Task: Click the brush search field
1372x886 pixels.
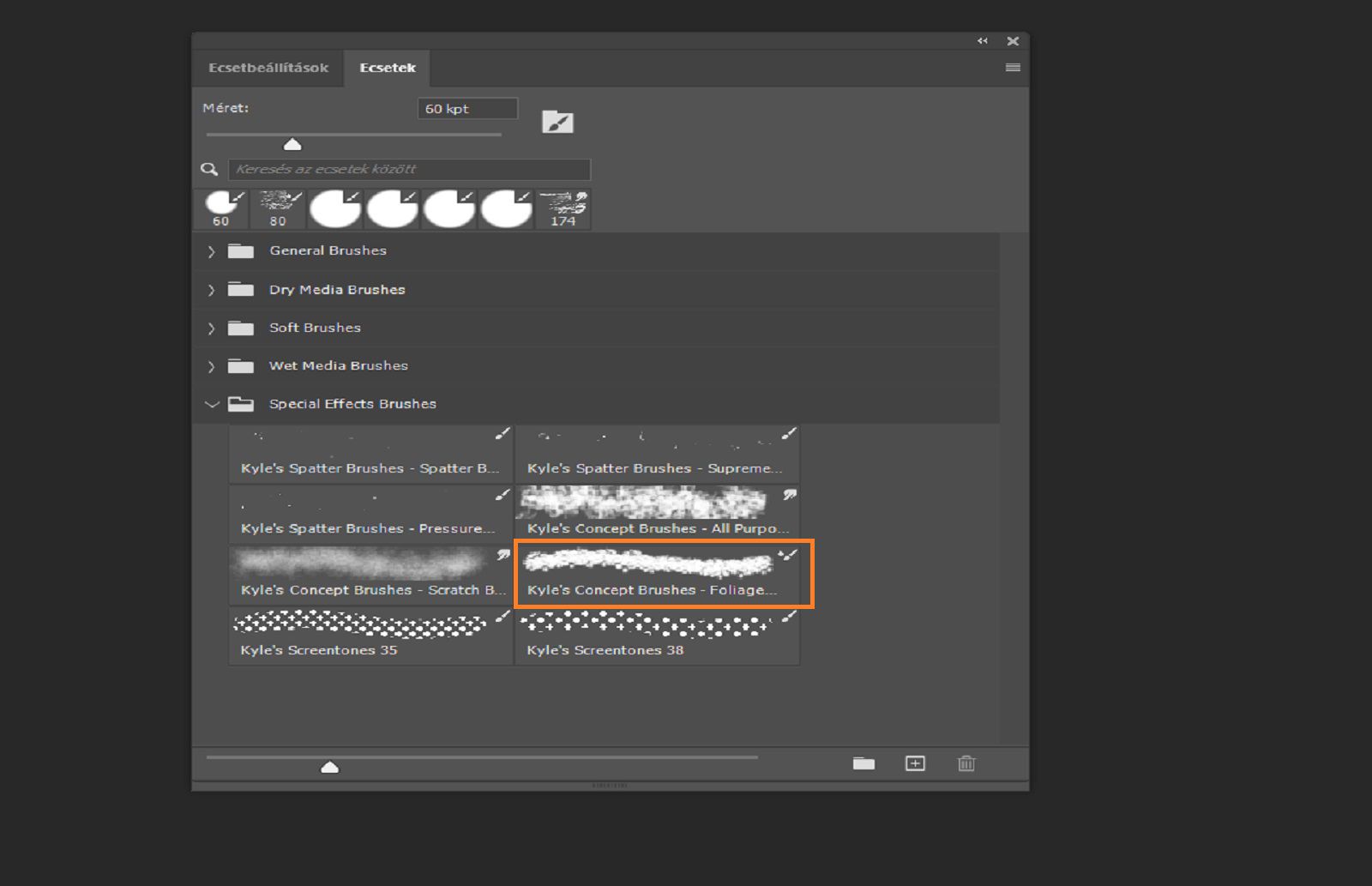Action: 409,169
